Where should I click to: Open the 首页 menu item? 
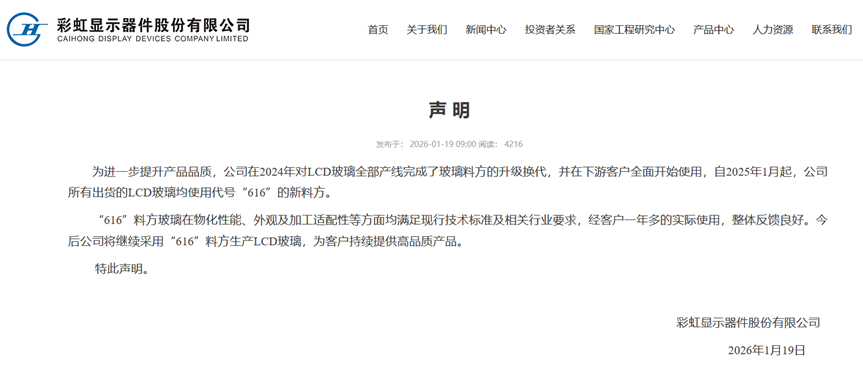pyautogui.click(x=378, y=30)
